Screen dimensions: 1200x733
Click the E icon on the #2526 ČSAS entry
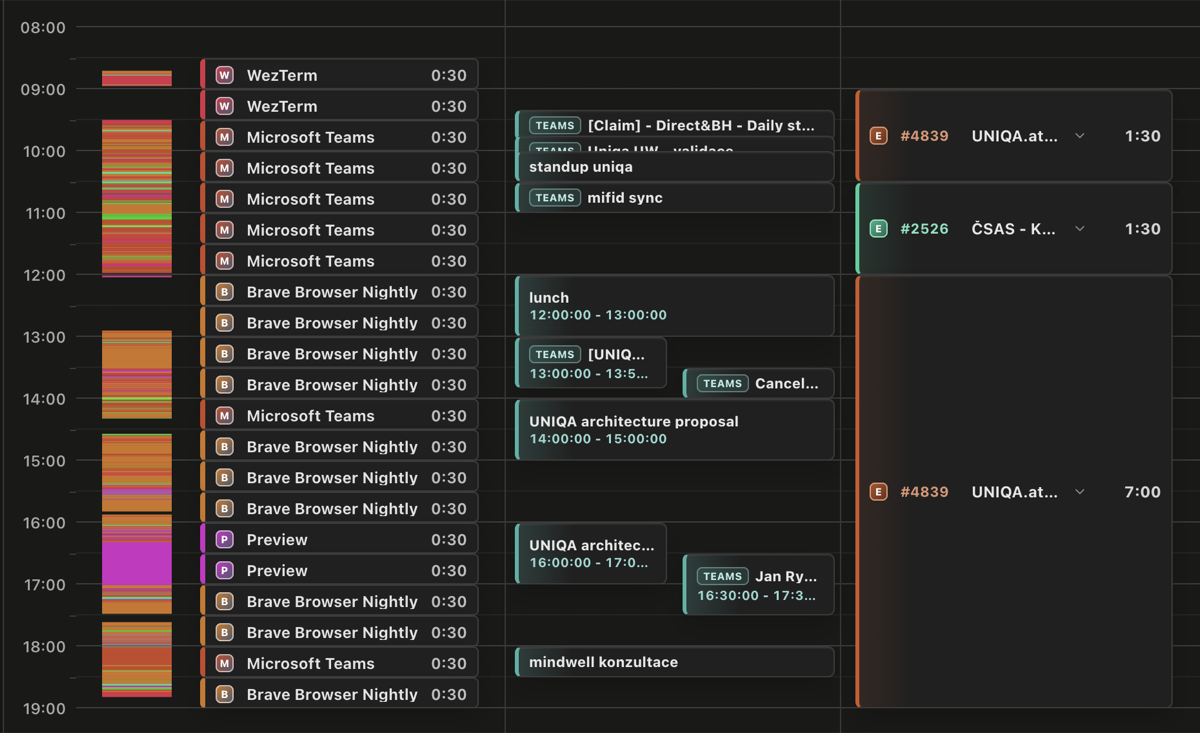878,229
